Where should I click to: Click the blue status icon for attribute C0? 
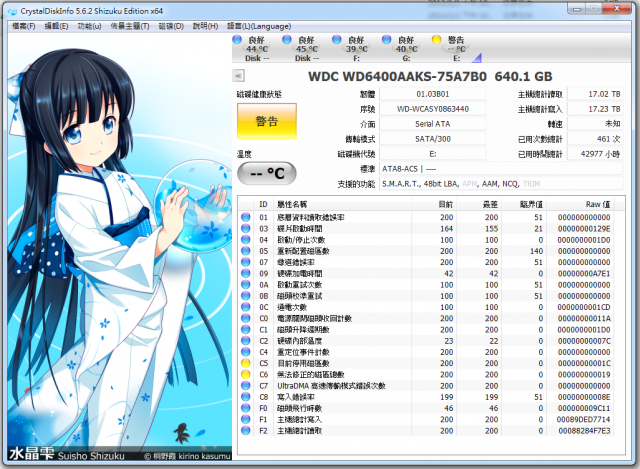pos(246,318)
